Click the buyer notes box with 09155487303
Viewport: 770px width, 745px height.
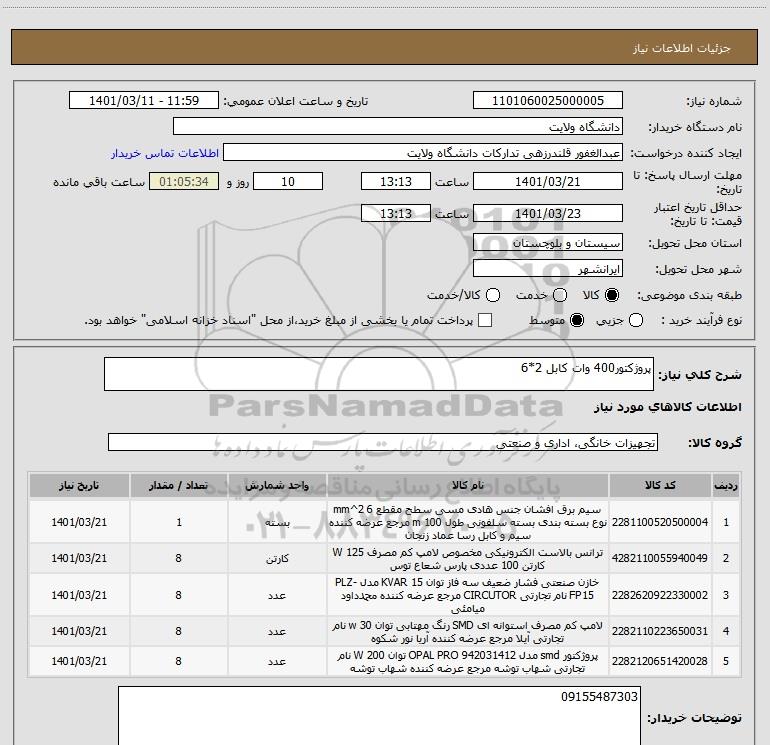380,716
